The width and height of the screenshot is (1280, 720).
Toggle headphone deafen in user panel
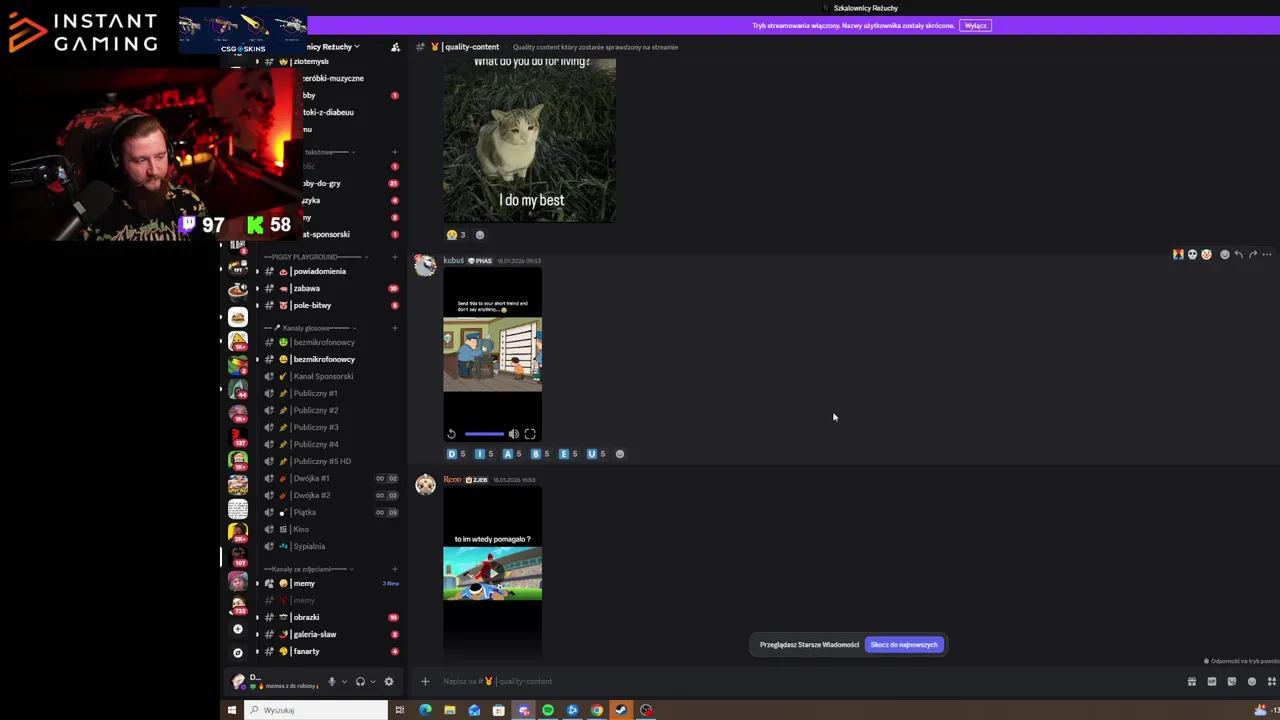(360, 682)
